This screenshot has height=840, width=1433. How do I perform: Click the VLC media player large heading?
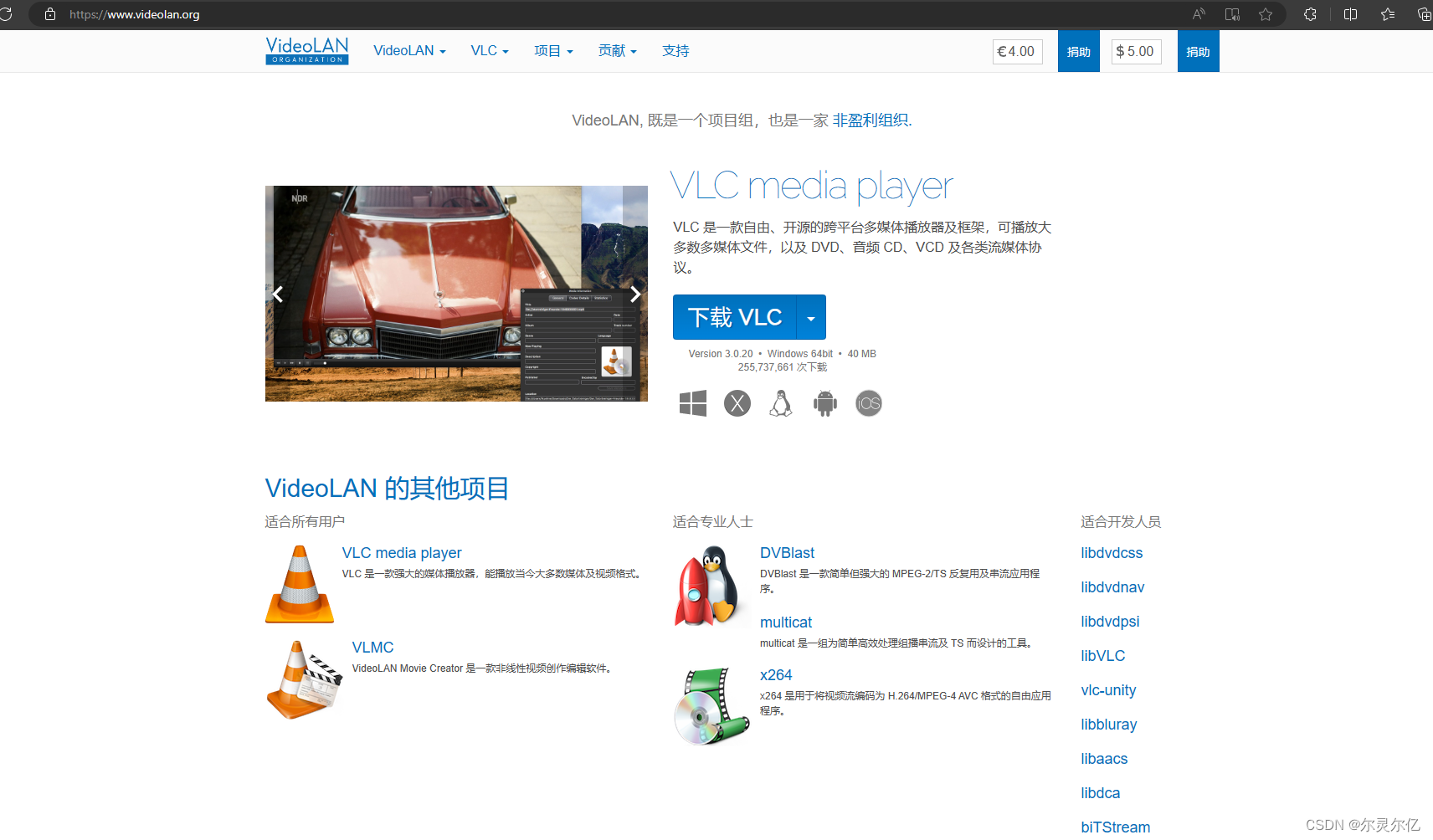(812, 186)
